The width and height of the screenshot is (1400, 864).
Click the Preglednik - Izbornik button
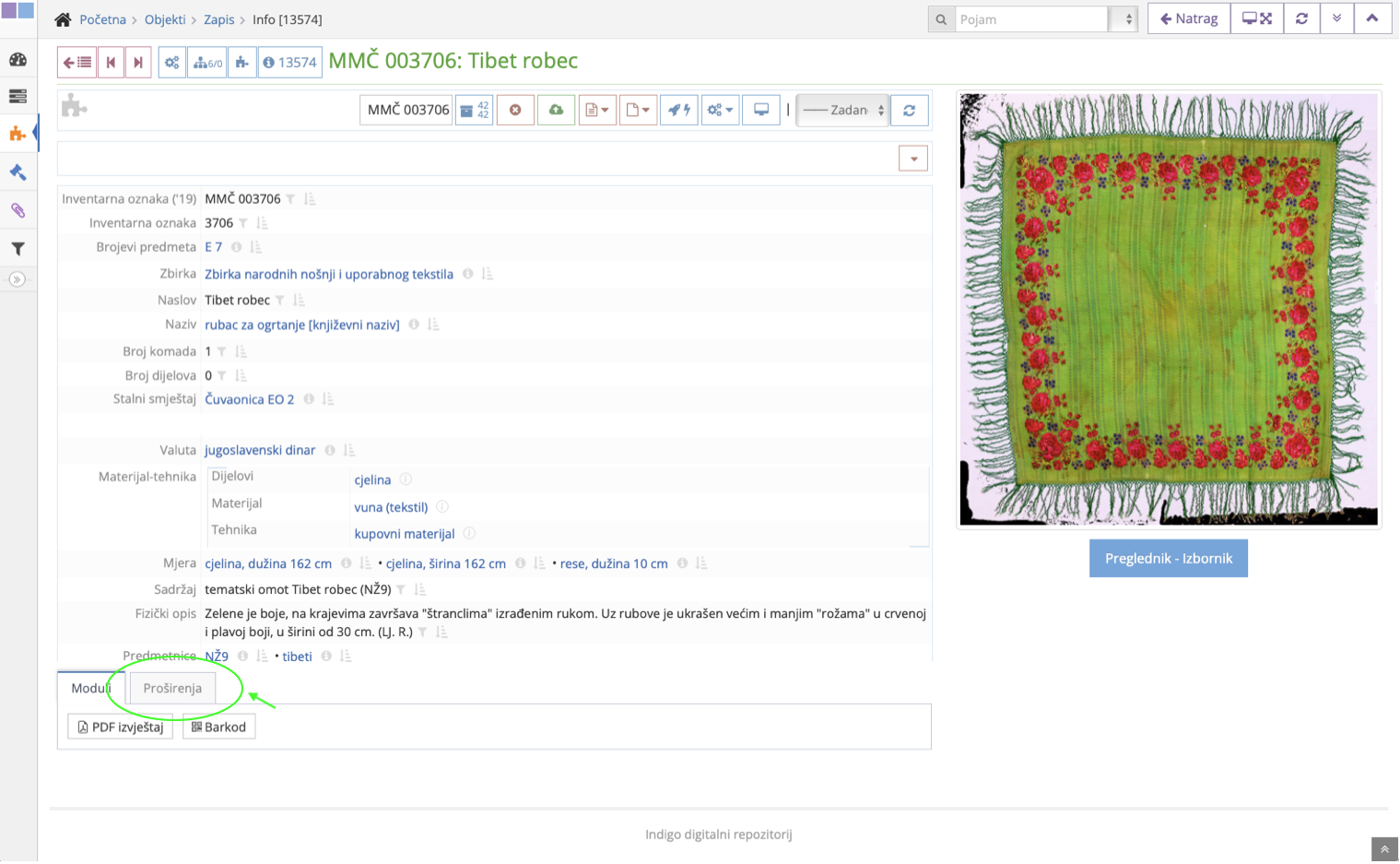pyautogui.click(x=1168, y=558)
